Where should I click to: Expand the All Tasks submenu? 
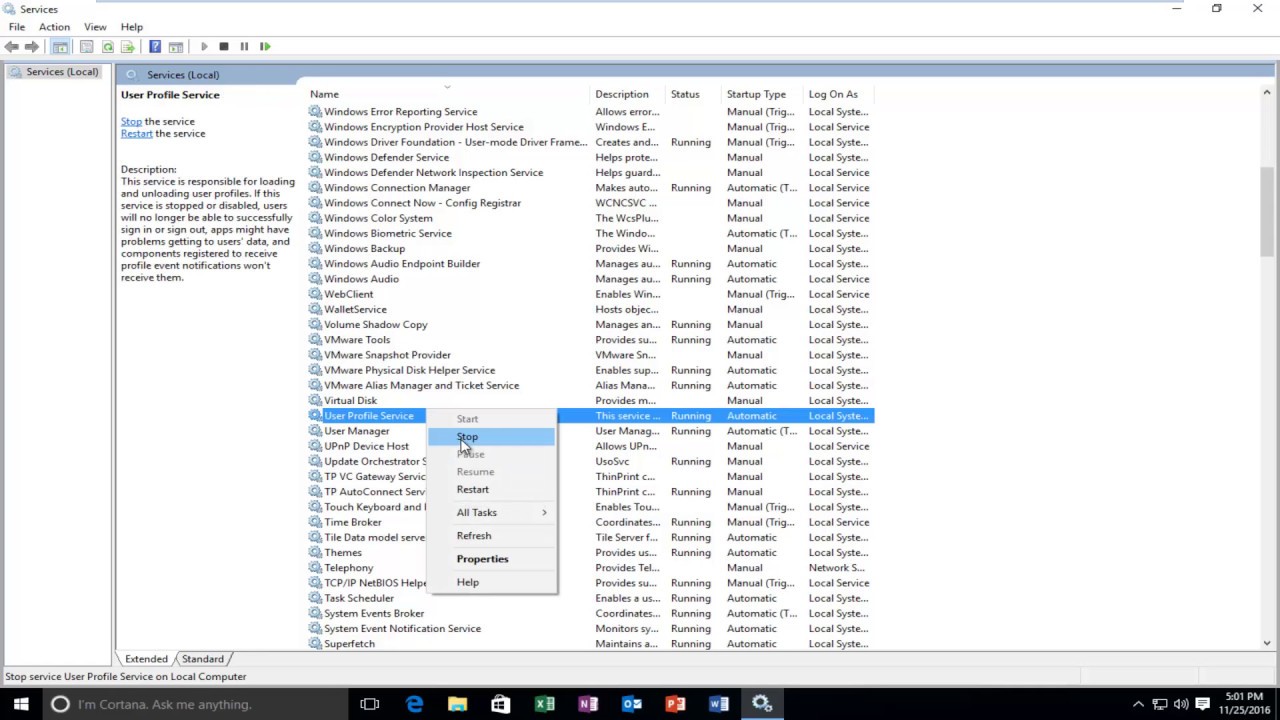point(492,513)
